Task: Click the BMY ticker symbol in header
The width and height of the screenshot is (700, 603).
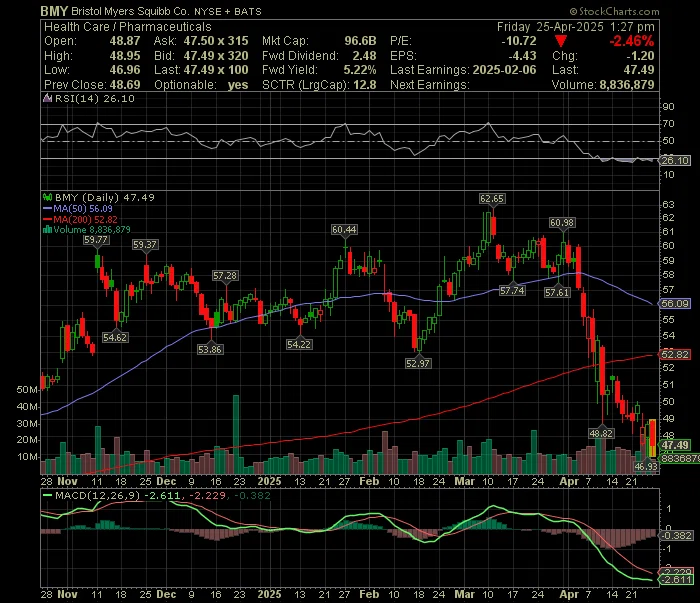Action: (x=54, y=11)
